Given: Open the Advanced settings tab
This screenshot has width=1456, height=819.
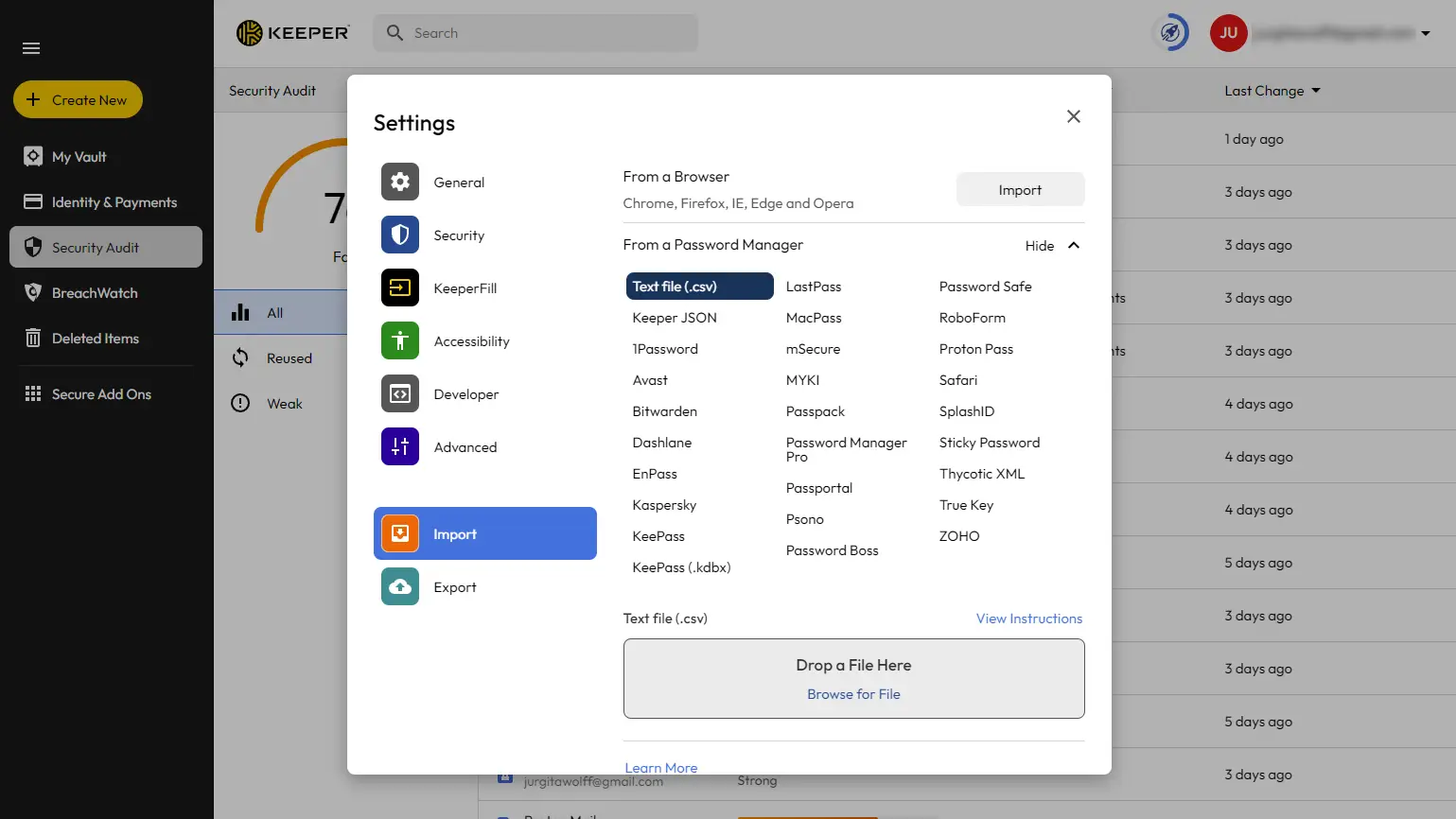Looking at the screenshot, I should (485, 447).
